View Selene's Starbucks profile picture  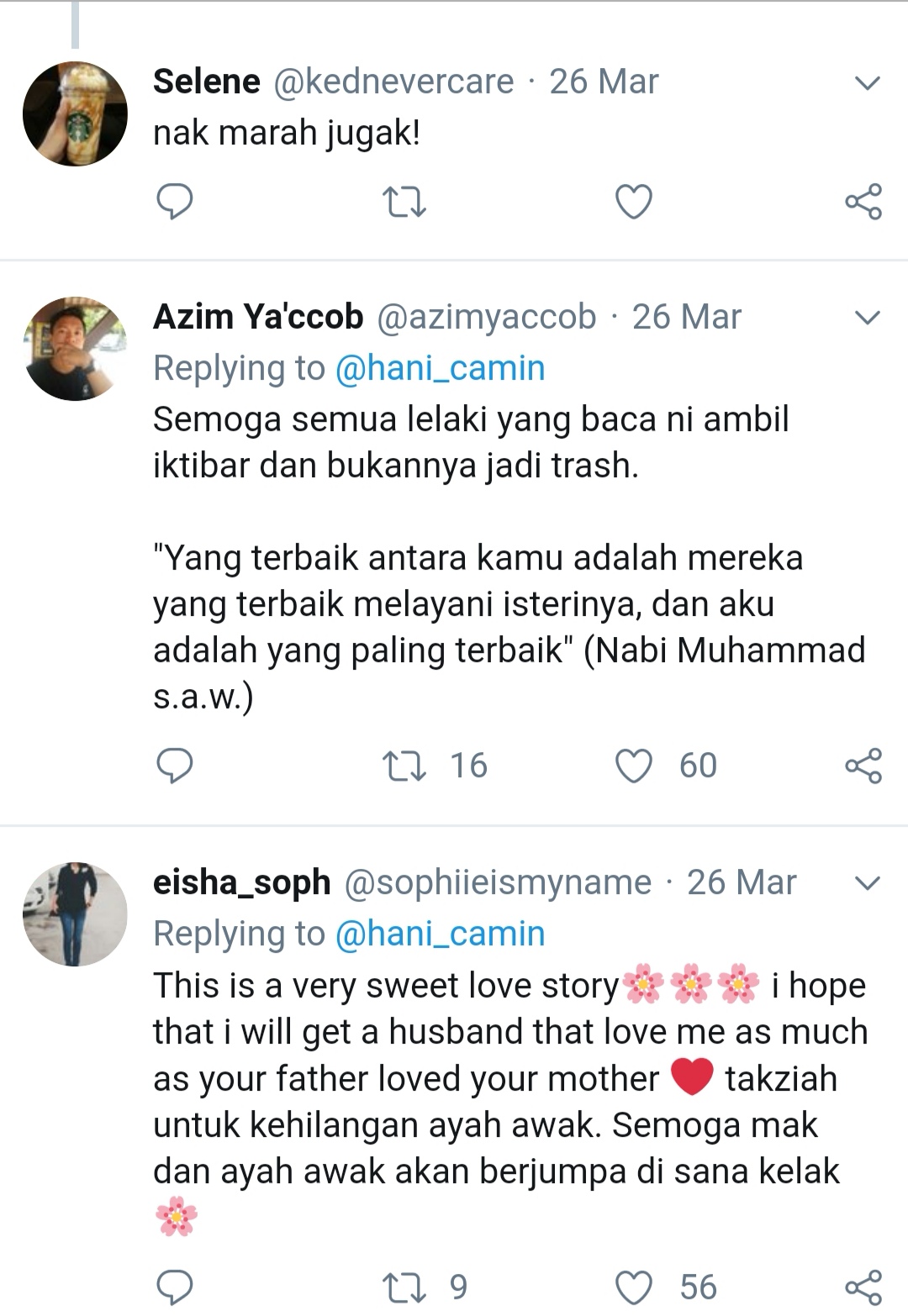point(75,113)
